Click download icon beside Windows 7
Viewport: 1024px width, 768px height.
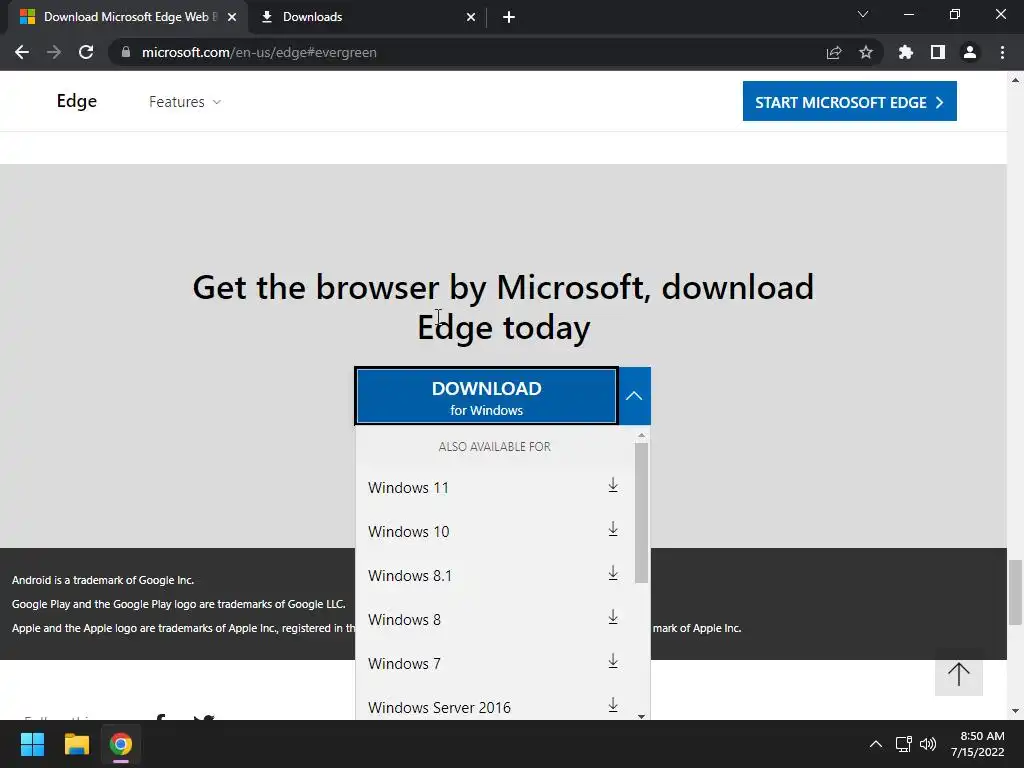pyautogui.click(x=613, y=661)
